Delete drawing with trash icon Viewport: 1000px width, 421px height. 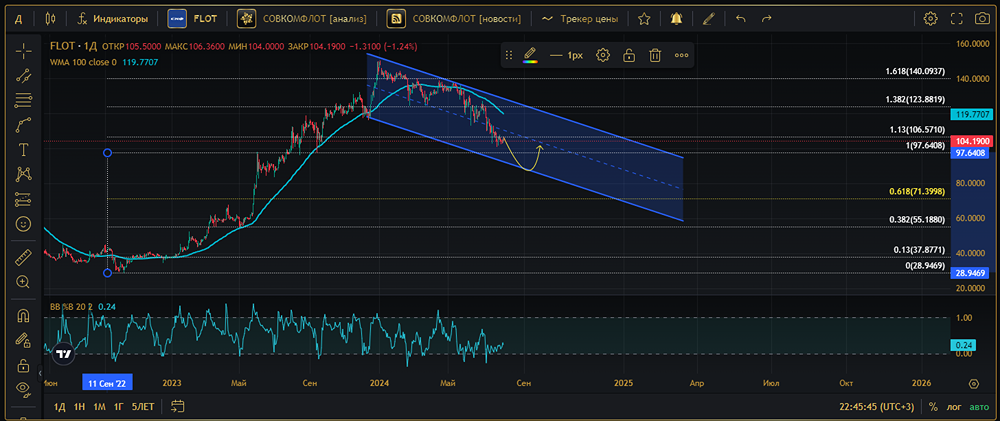654,55
